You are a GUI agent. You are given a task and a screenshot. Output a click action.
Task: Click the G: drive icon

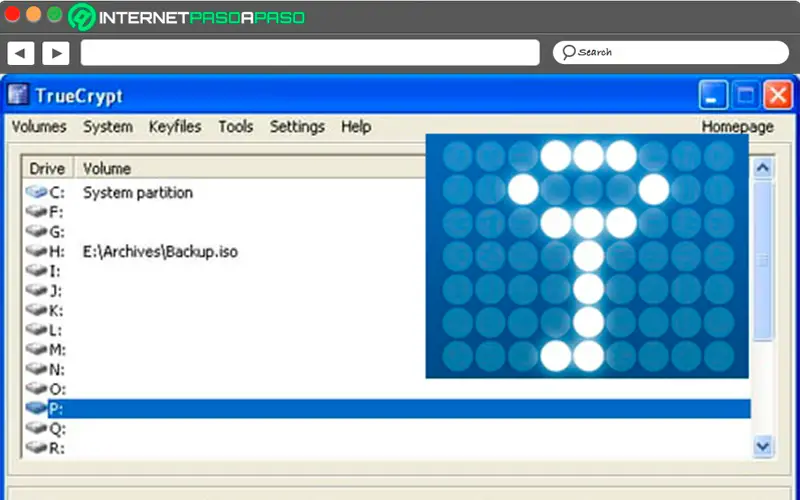click(x=36, y=231)
